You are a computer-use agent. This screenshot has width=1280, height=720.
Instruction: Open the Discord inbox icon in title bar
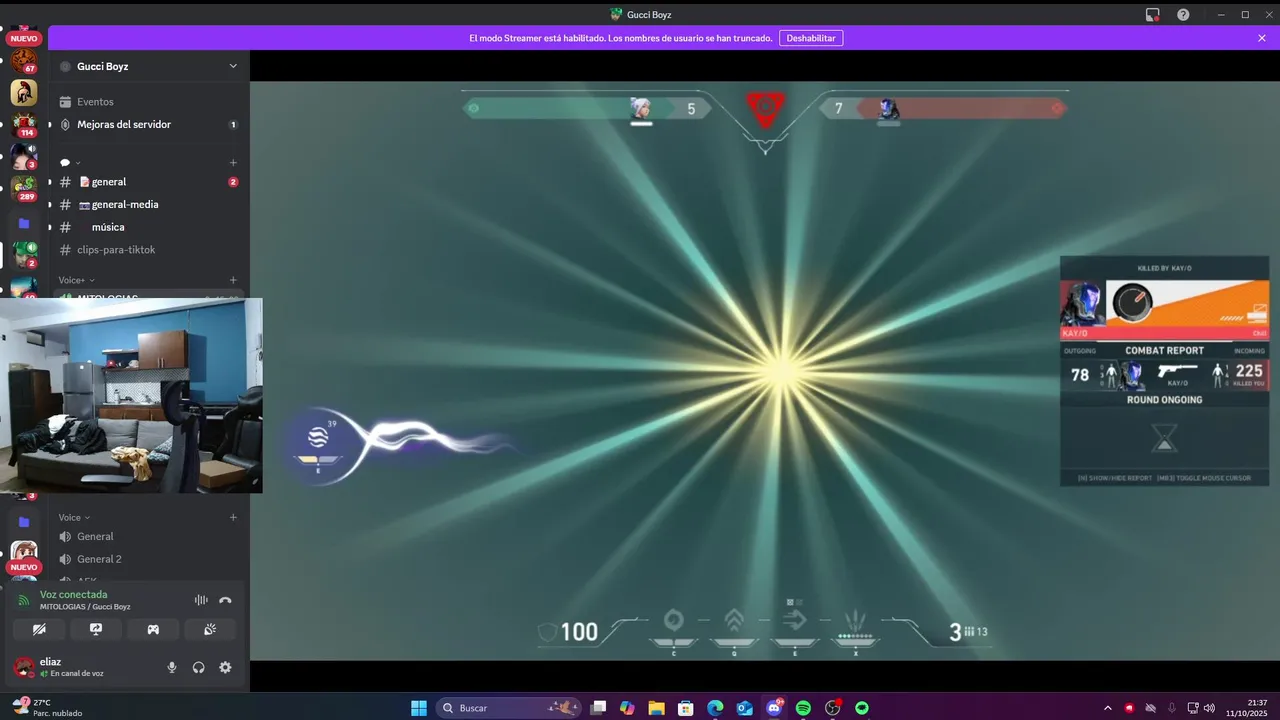1152,15
